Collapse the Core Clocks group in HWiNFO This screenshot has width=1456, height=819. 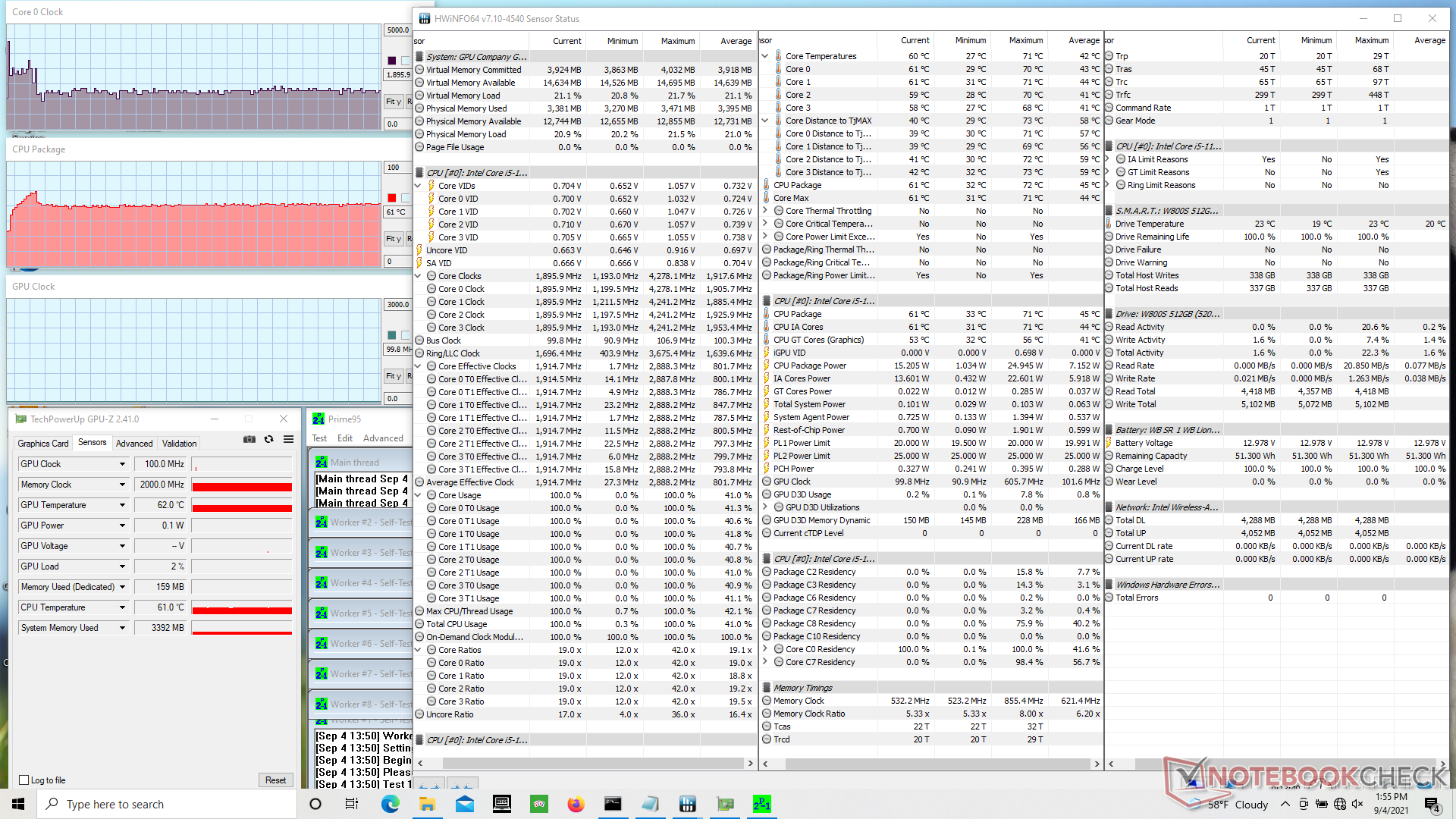coord(418,276)
